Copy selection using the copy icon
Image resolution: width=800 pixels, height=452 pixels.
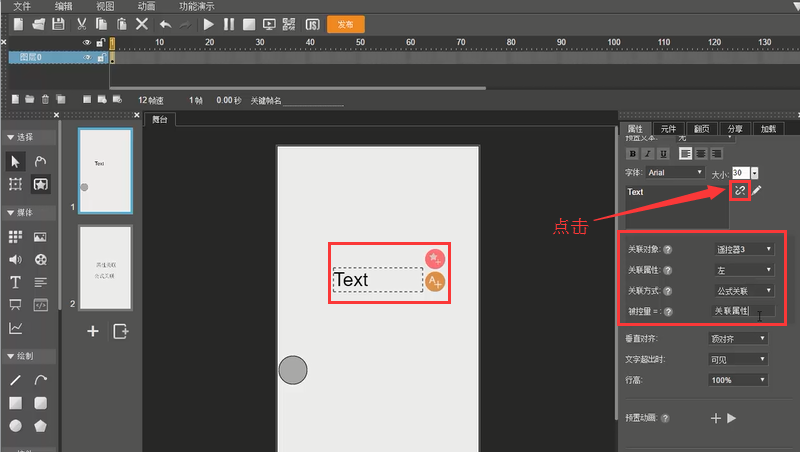[x=102, y=24]
